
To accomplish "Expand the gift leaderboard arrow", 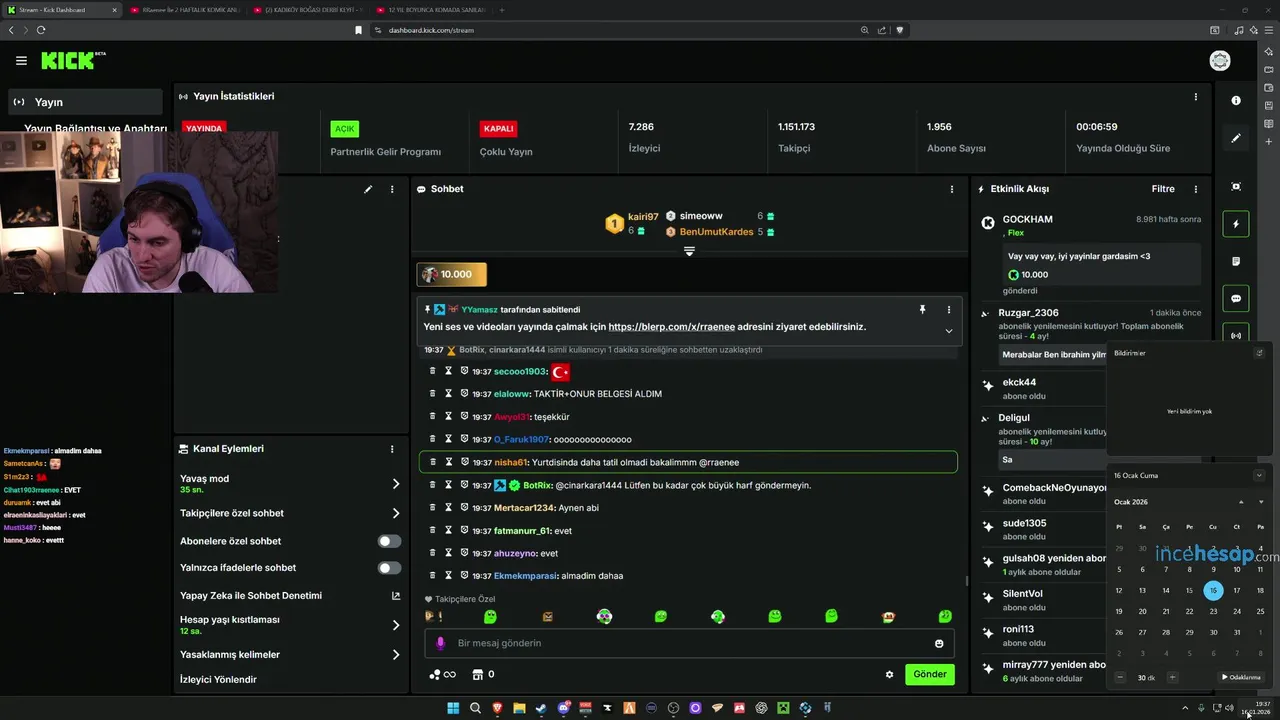I will (689, 251).
